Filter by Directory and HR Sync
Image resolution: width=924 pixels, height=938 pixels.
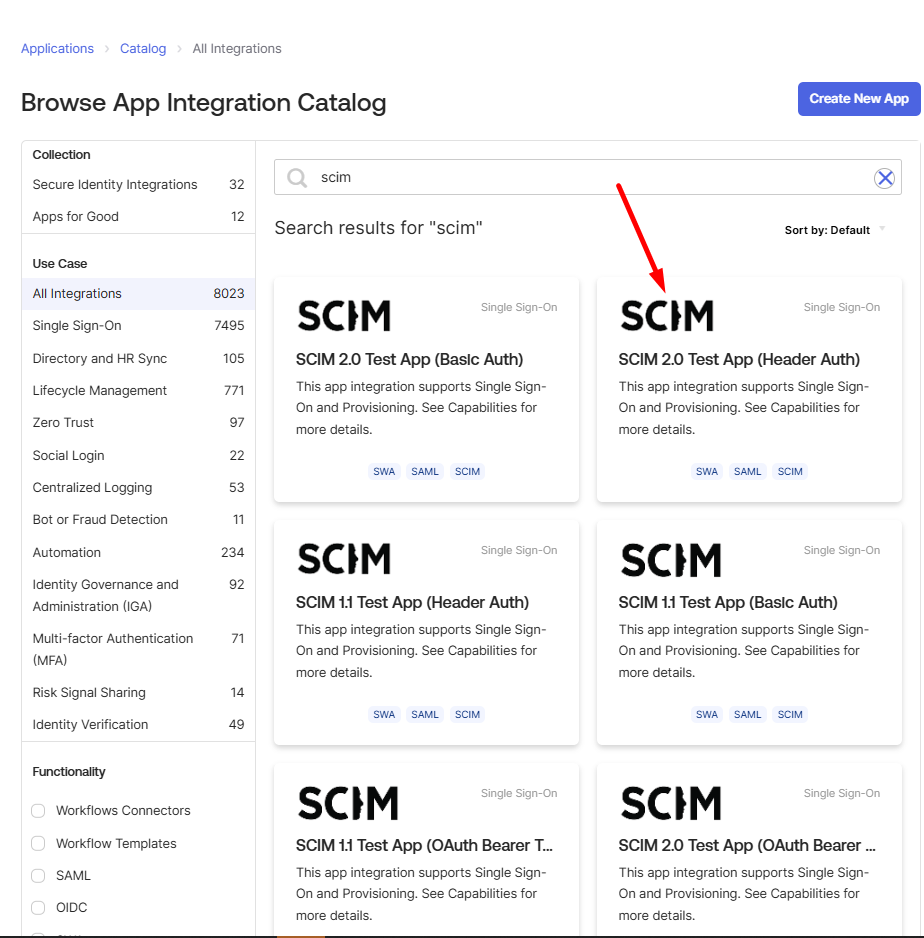click(x=138, y=358)
